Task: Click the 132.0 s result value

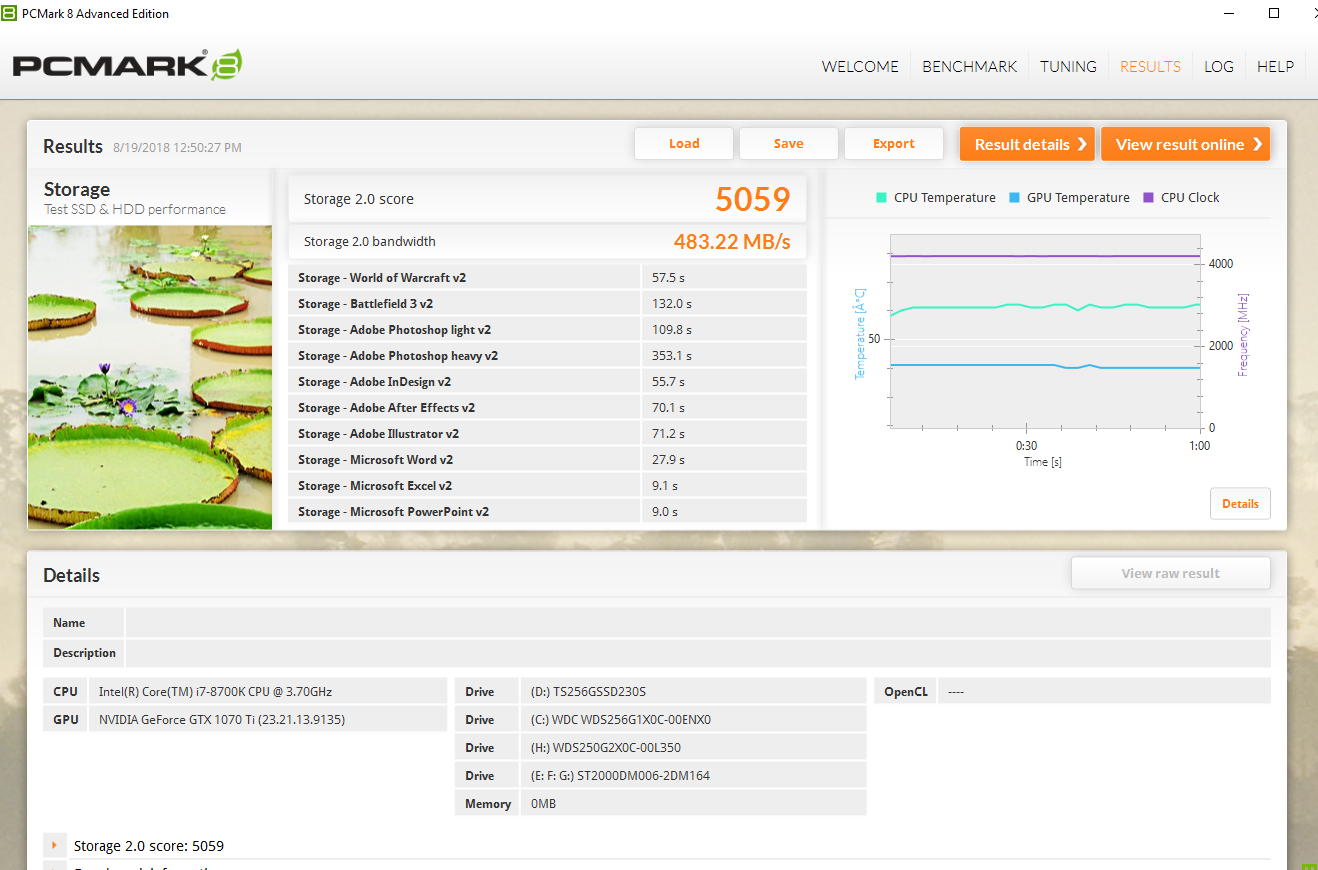Action: (x=672, y=303)
